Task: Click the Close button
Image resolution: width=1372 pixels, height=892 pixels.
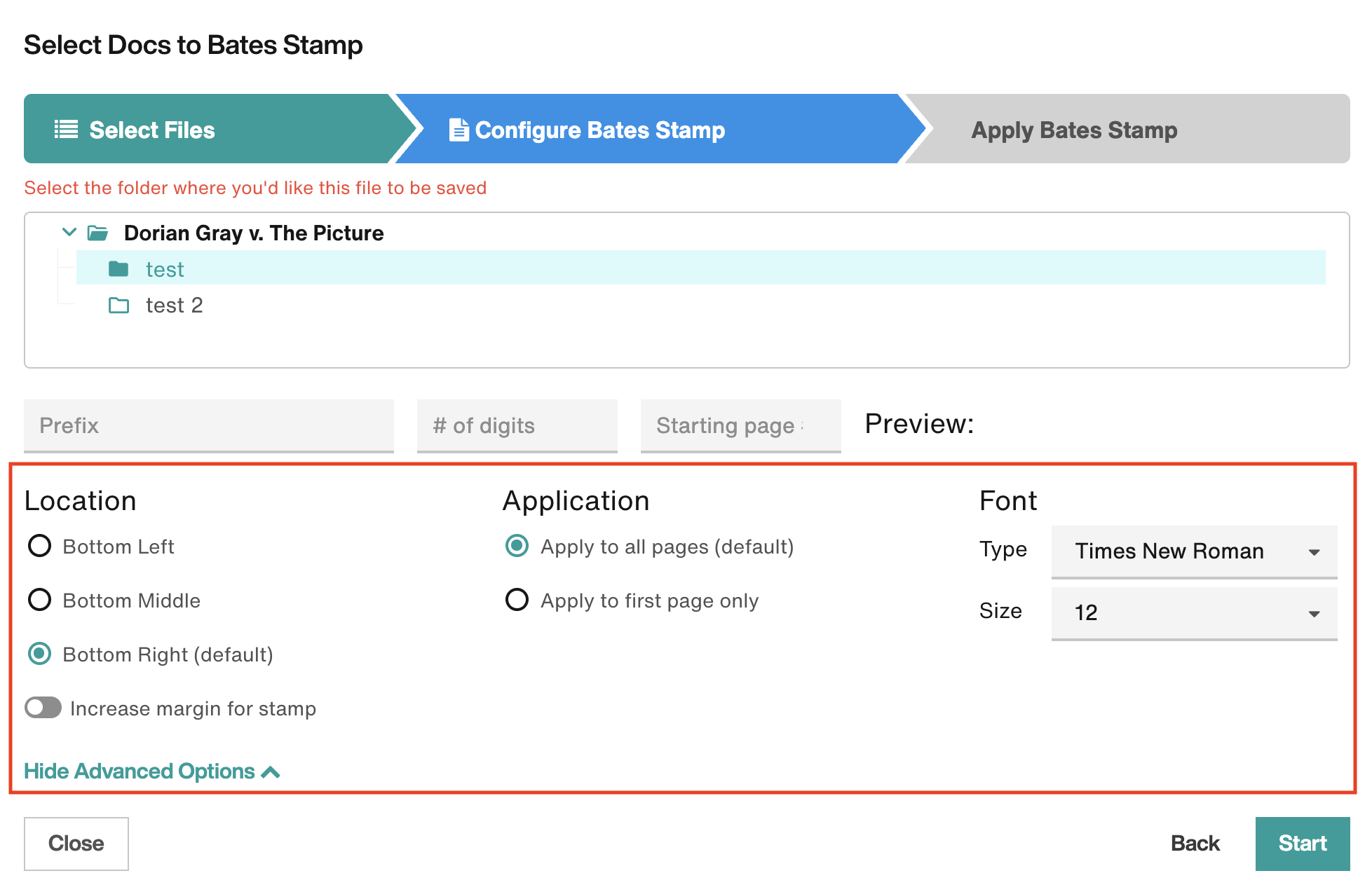Action: tap(76, 844)
